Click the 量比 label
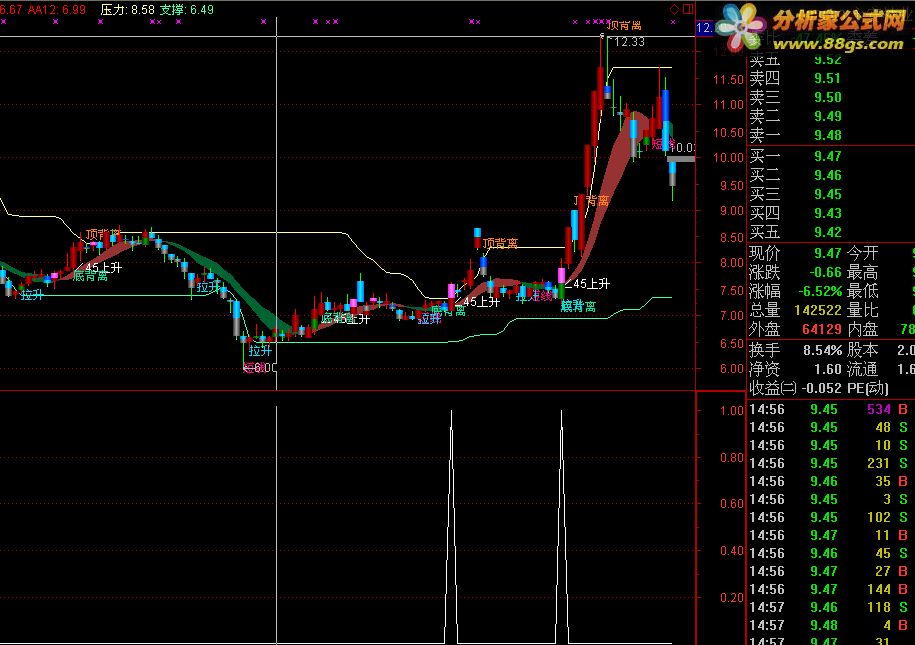915x645 pixels. [x=862, y=311]
